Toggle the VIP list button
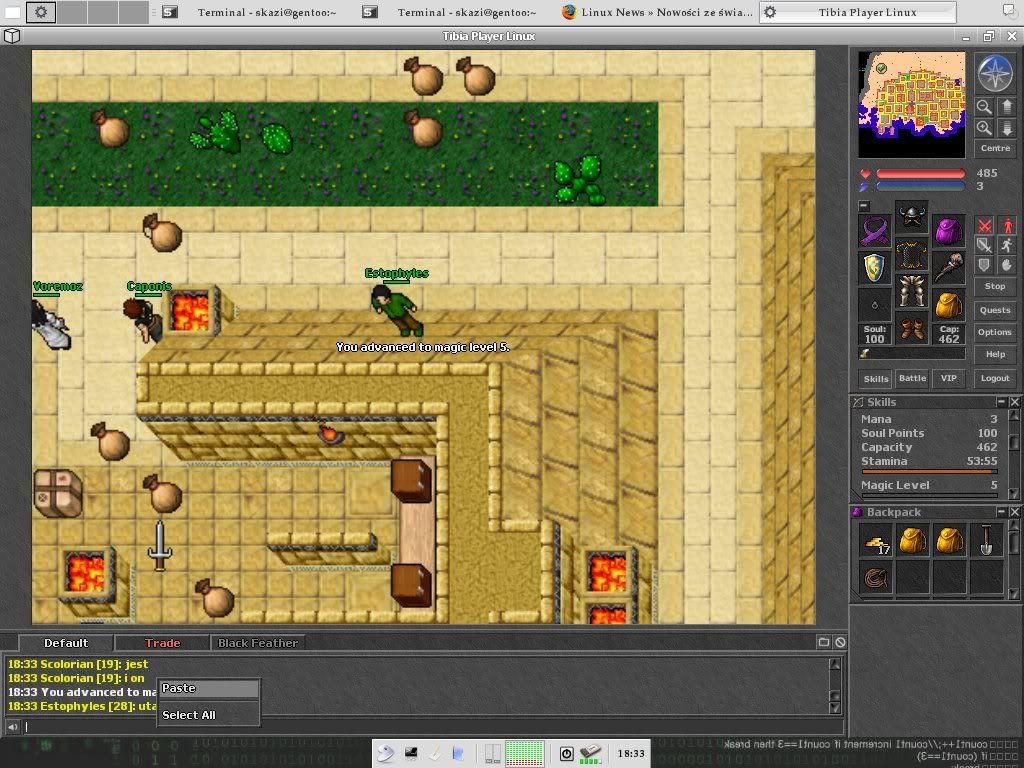Viewport: 1024px width, 768px height. (x=948, y=378)
